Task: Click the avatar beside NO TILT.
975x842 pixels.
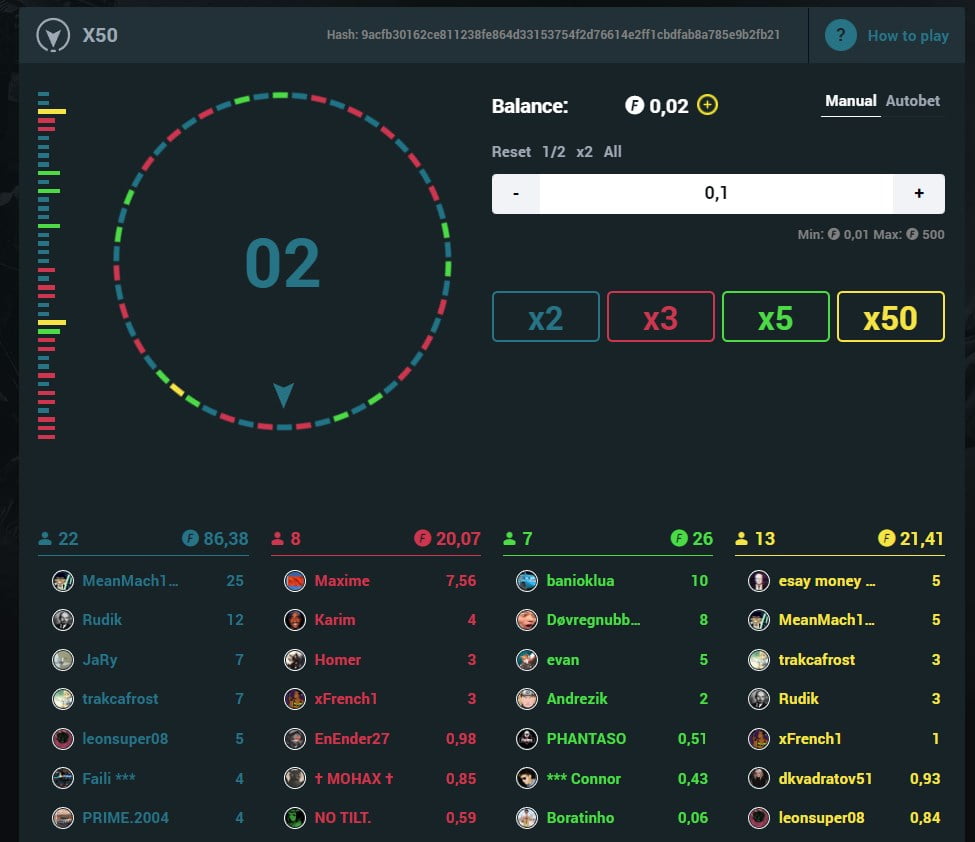Action: 295,818
